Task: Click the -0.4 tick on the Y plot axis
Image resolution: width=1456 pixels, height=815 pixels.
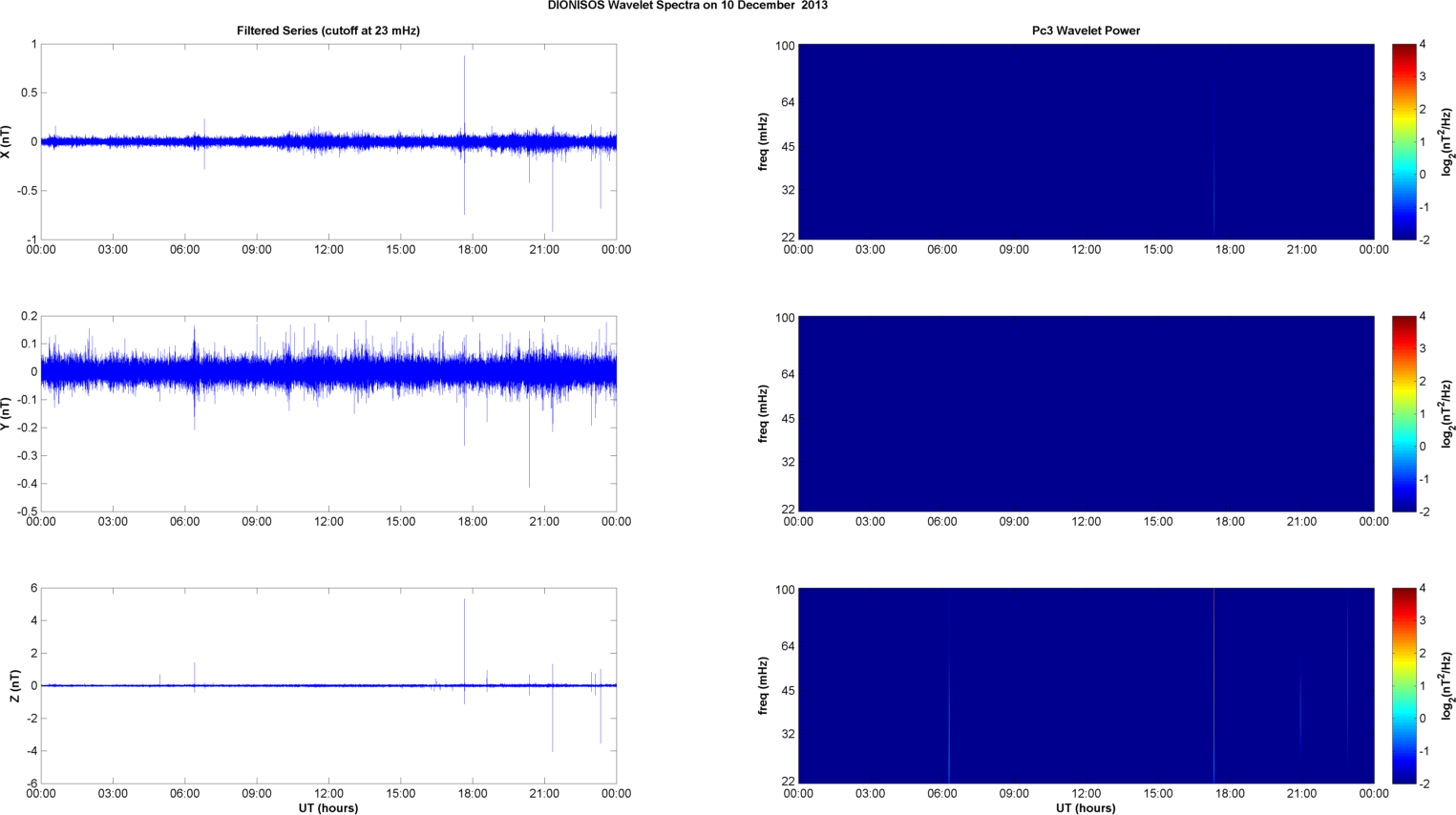Action: [x=26, y=484]
